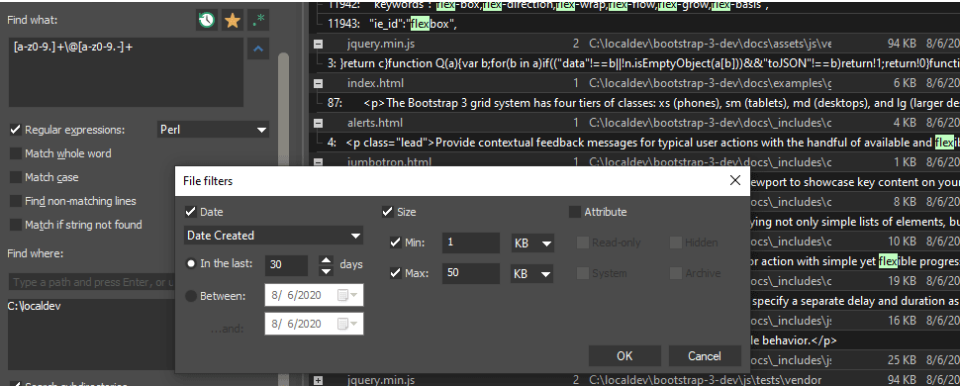This screenshot has height=388, width=960.
Task: Open calendar picker for Between date
Action: pos(348,296)
